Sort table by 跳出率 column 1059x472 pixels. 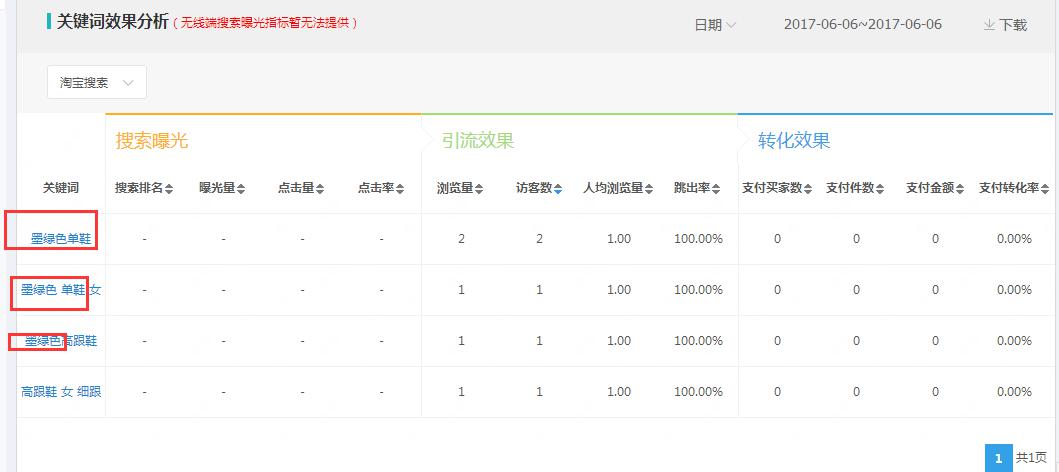click(716, 188)
